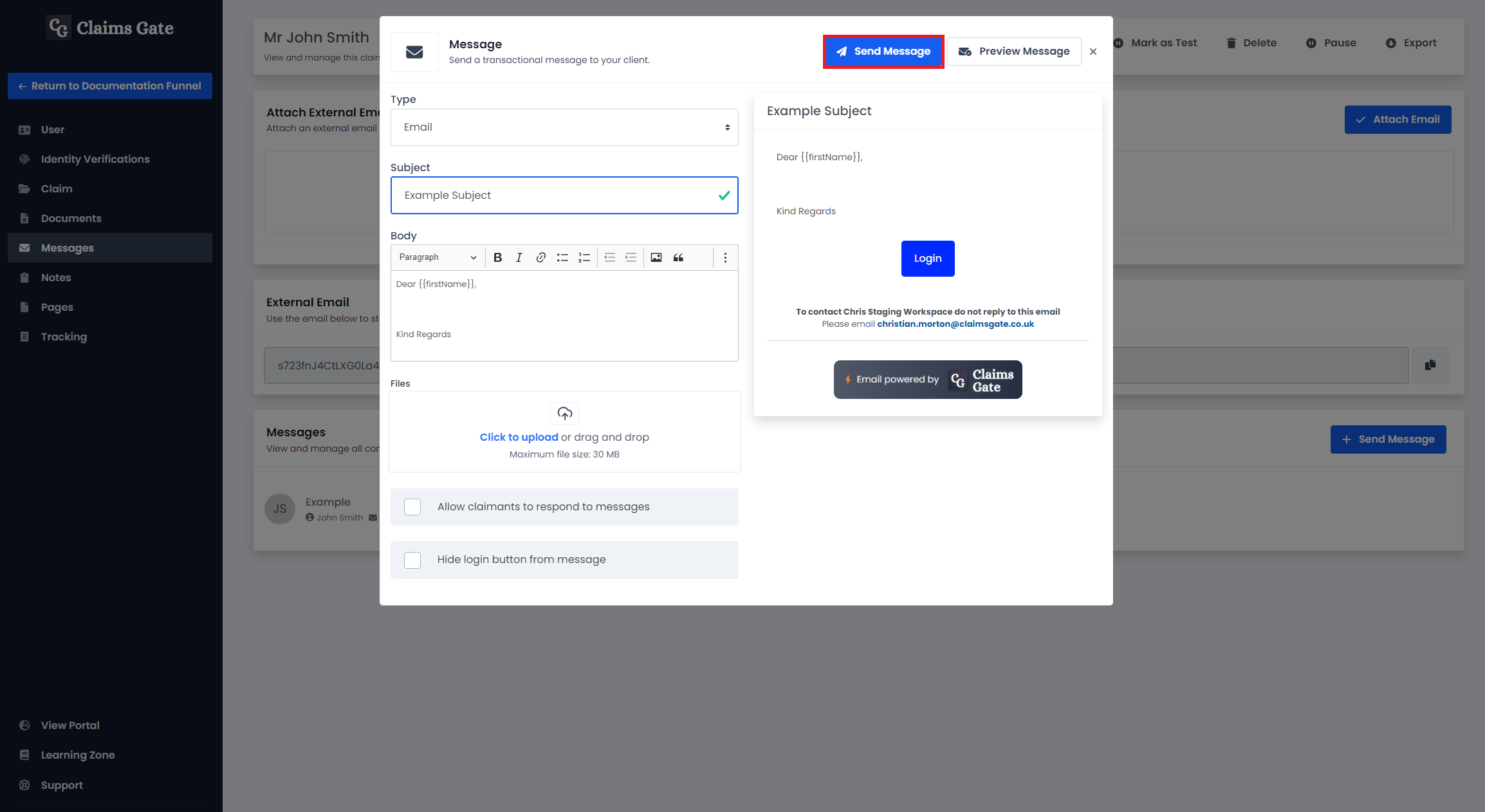Screen dimensions: 1485x812
Task: Click the blockquote formatting icon
Action: 677,258
